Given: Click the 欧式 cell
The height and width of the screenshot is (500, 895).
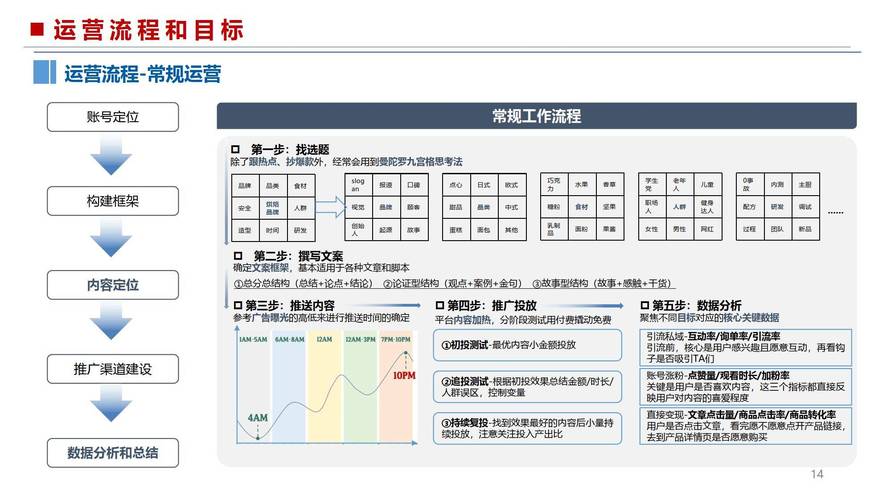Looking at the screenshot, I should coord(512,185).
